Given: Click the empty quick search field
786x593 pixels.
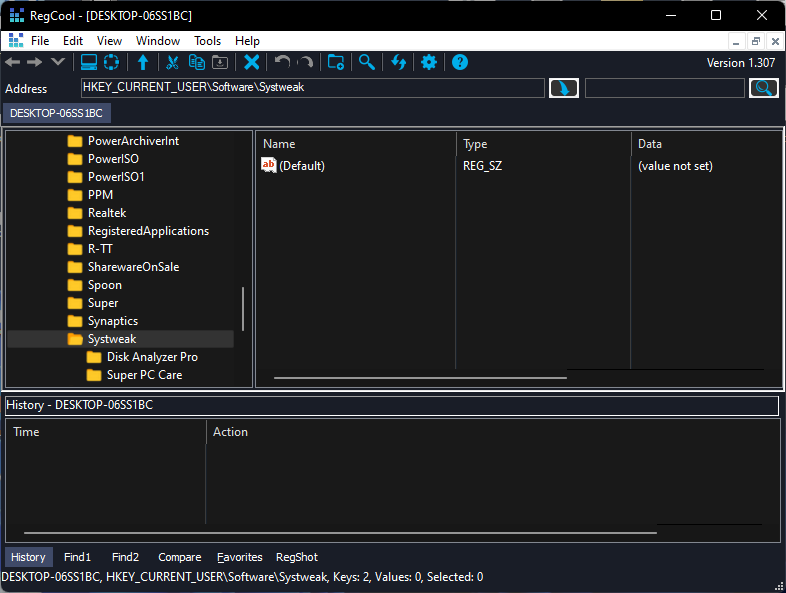Looking at the screenshot, I should (665, 88).
